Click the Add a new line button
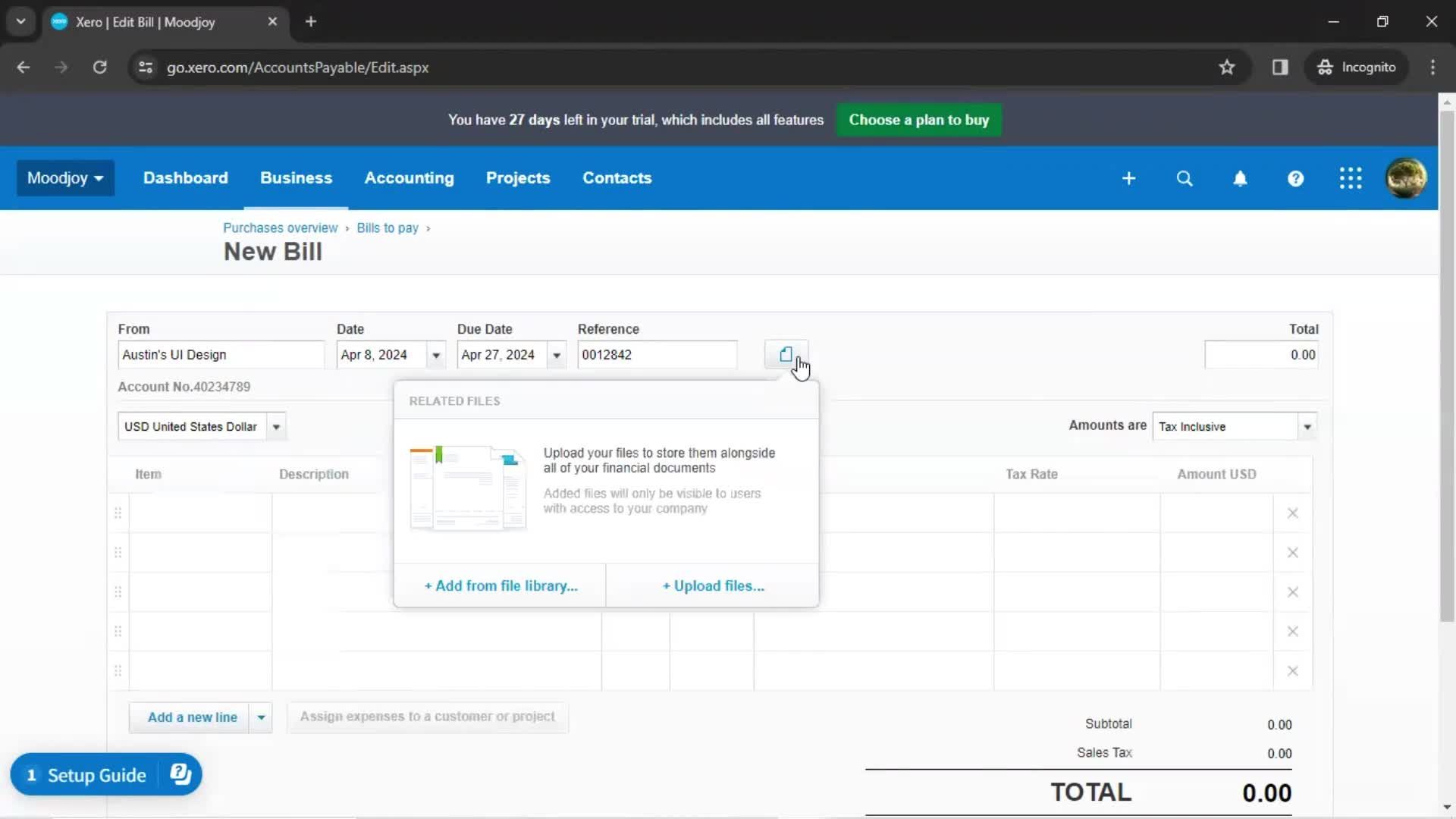This screenshot has width=1456, height=819. pyautogui.click(x=190, y=717)
